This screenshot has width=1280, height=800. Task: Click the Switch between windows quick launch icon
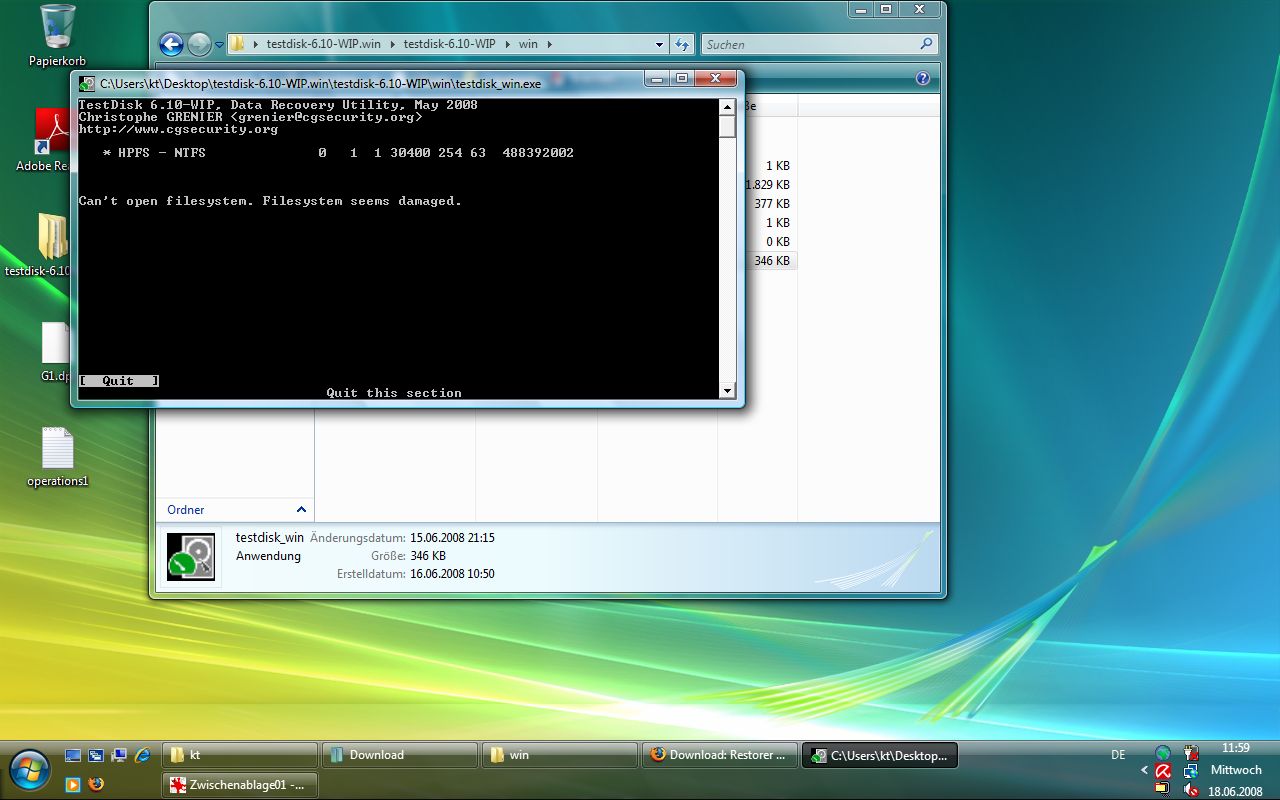[x=96, y=755]
